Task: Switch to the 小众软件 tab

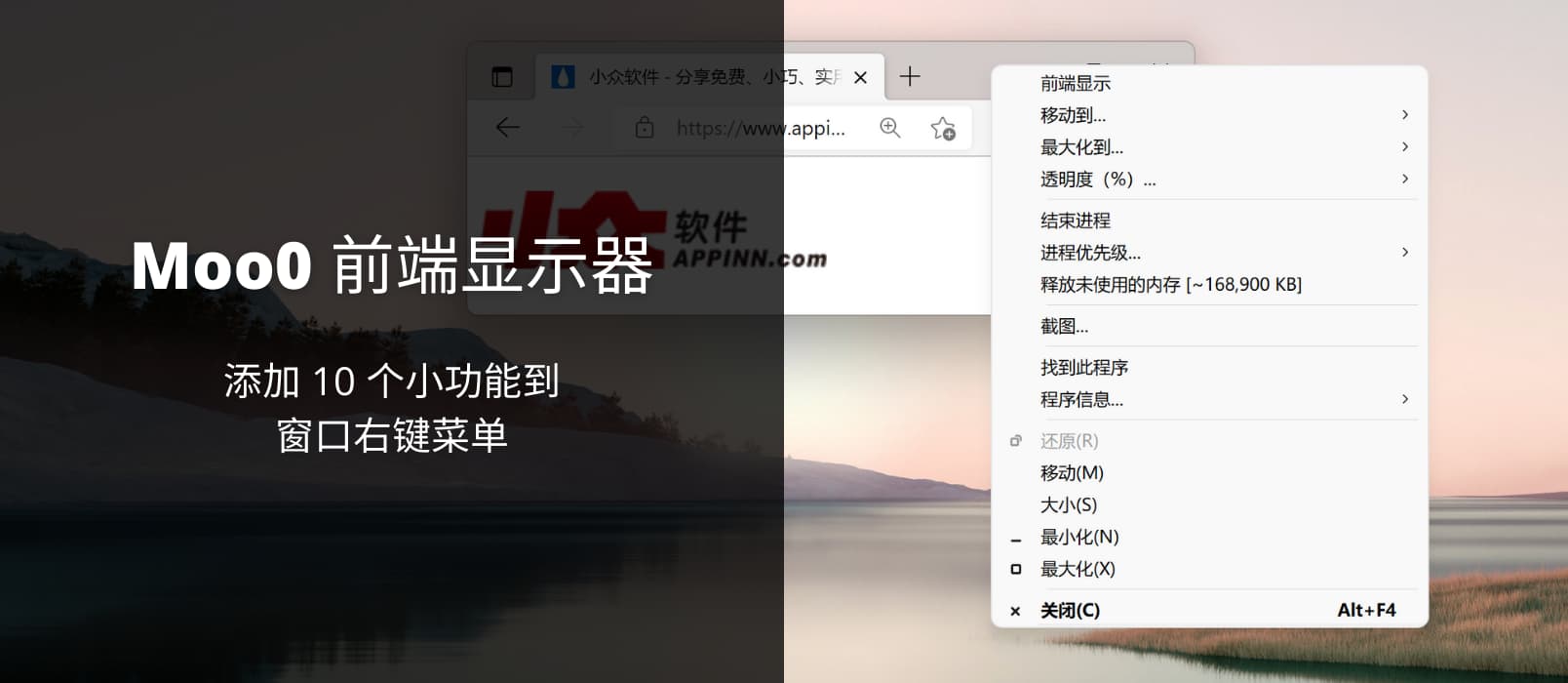Action: 710,77
